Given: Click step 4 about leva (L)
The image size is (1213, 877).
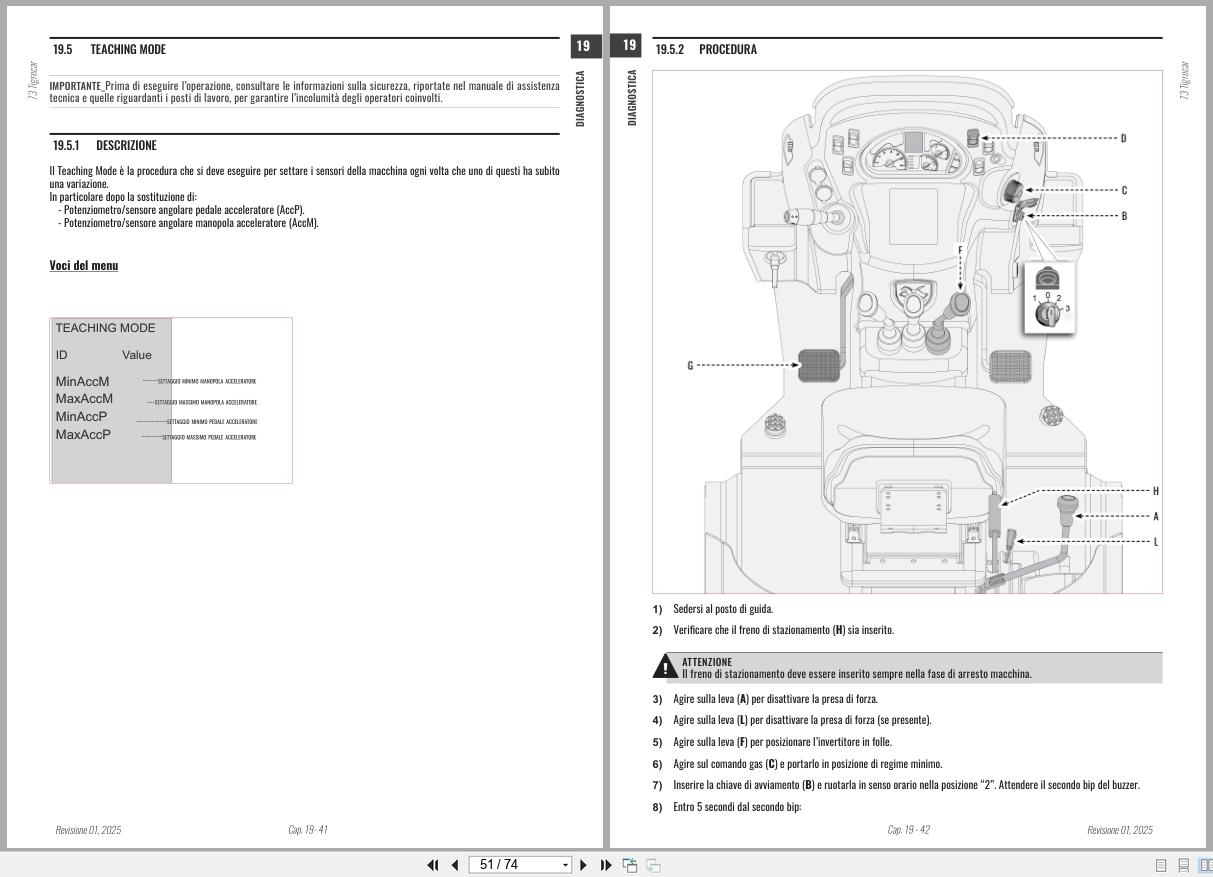Looking at the screenshot, I should click(792, 720).
